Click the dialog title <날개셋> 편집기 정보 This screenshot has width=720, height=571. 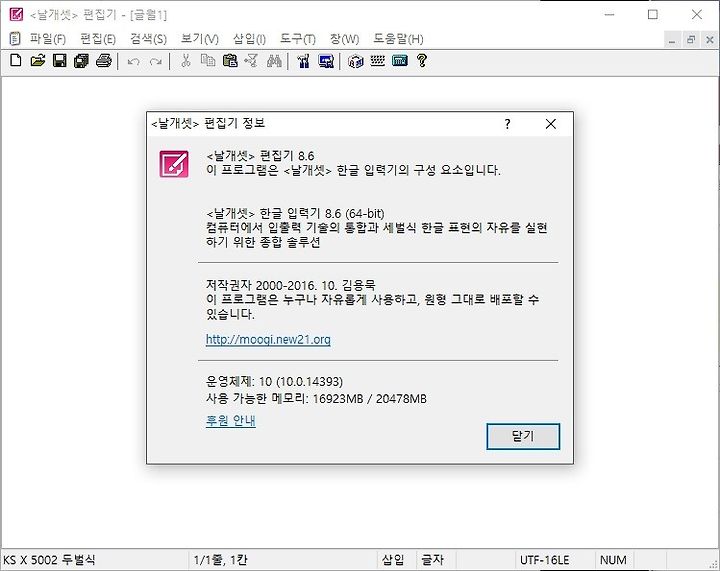click(208, 123)
